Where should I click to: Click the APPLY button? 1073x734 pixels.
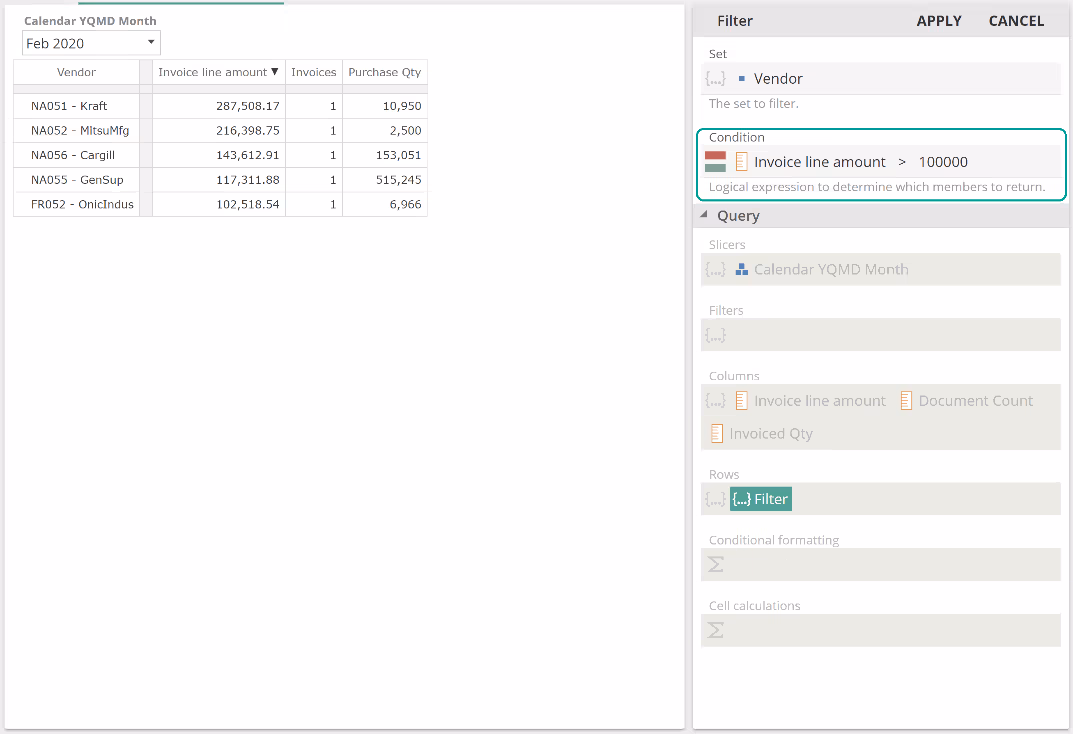(938, 21)
